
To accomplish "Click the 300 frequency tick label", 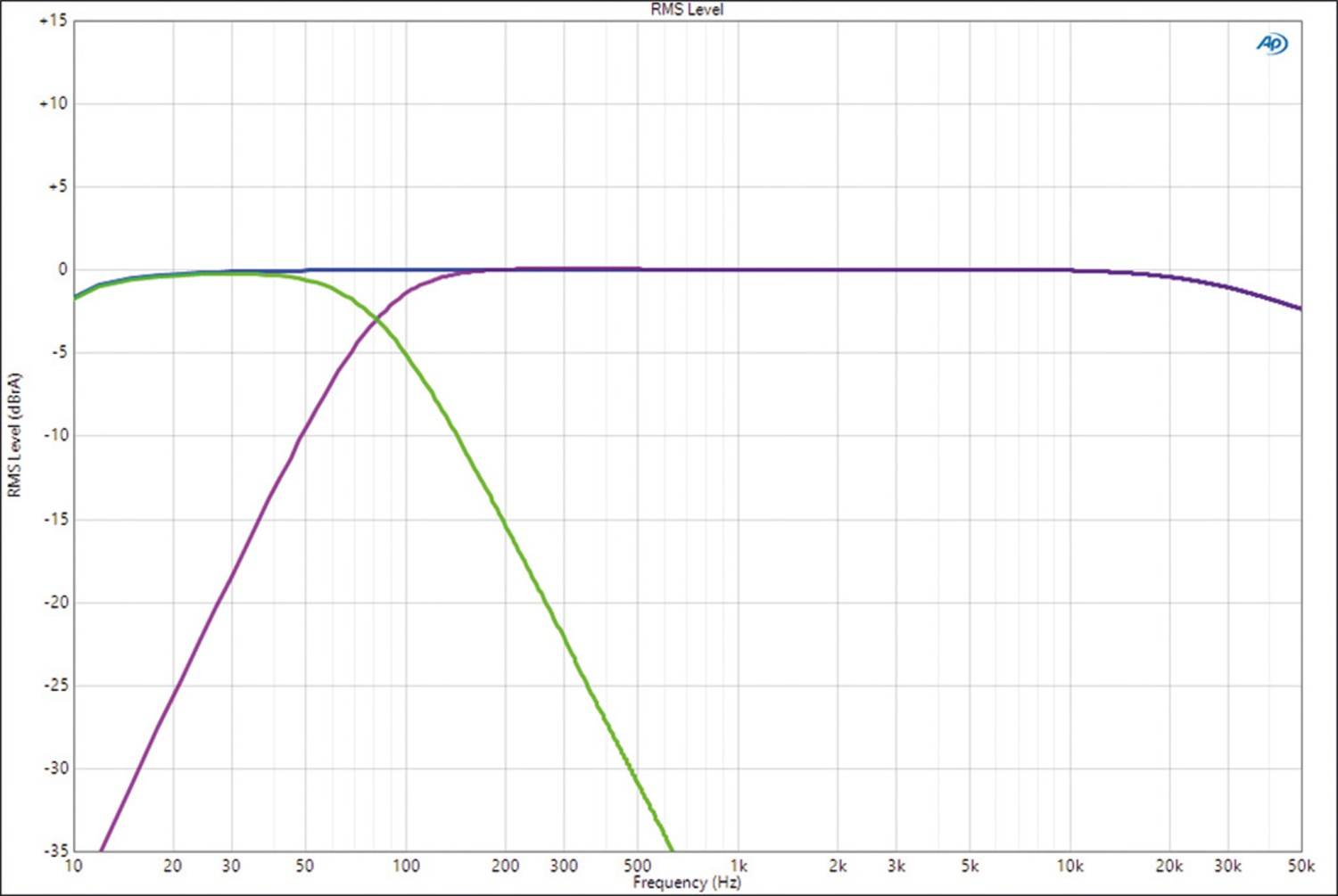I will coord(564,866).
